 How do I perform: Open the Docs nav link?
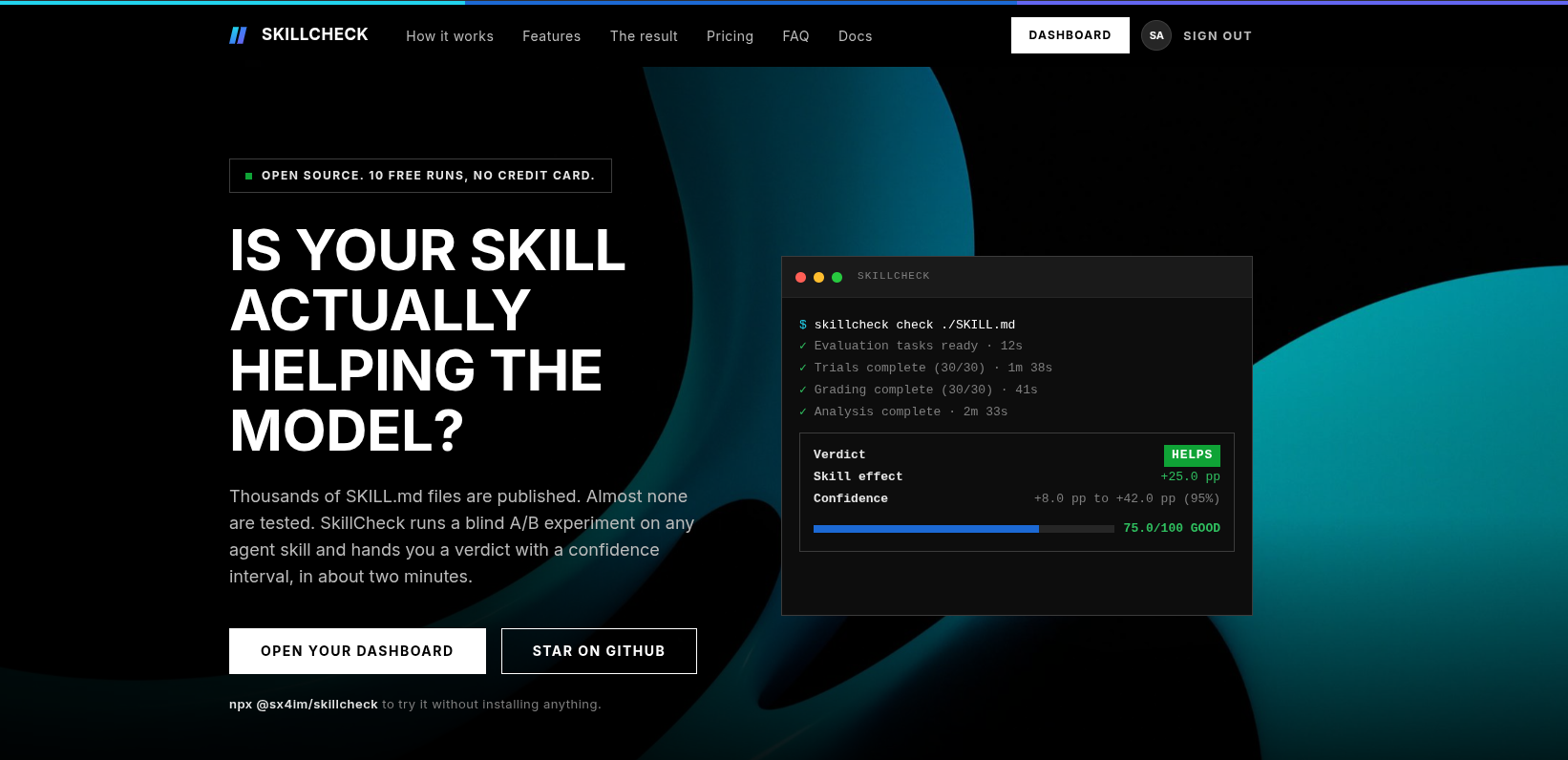[x=856, y=36]
